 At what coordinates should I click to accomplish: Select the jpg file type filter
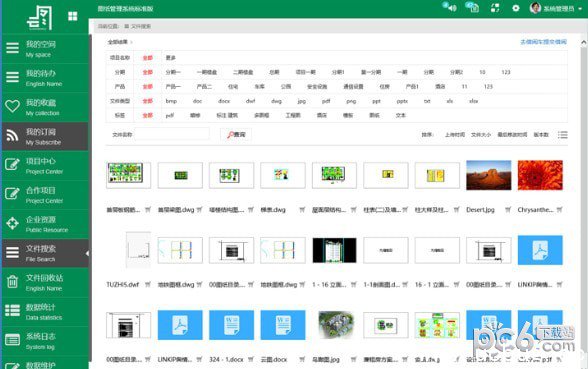coord(302,101)
